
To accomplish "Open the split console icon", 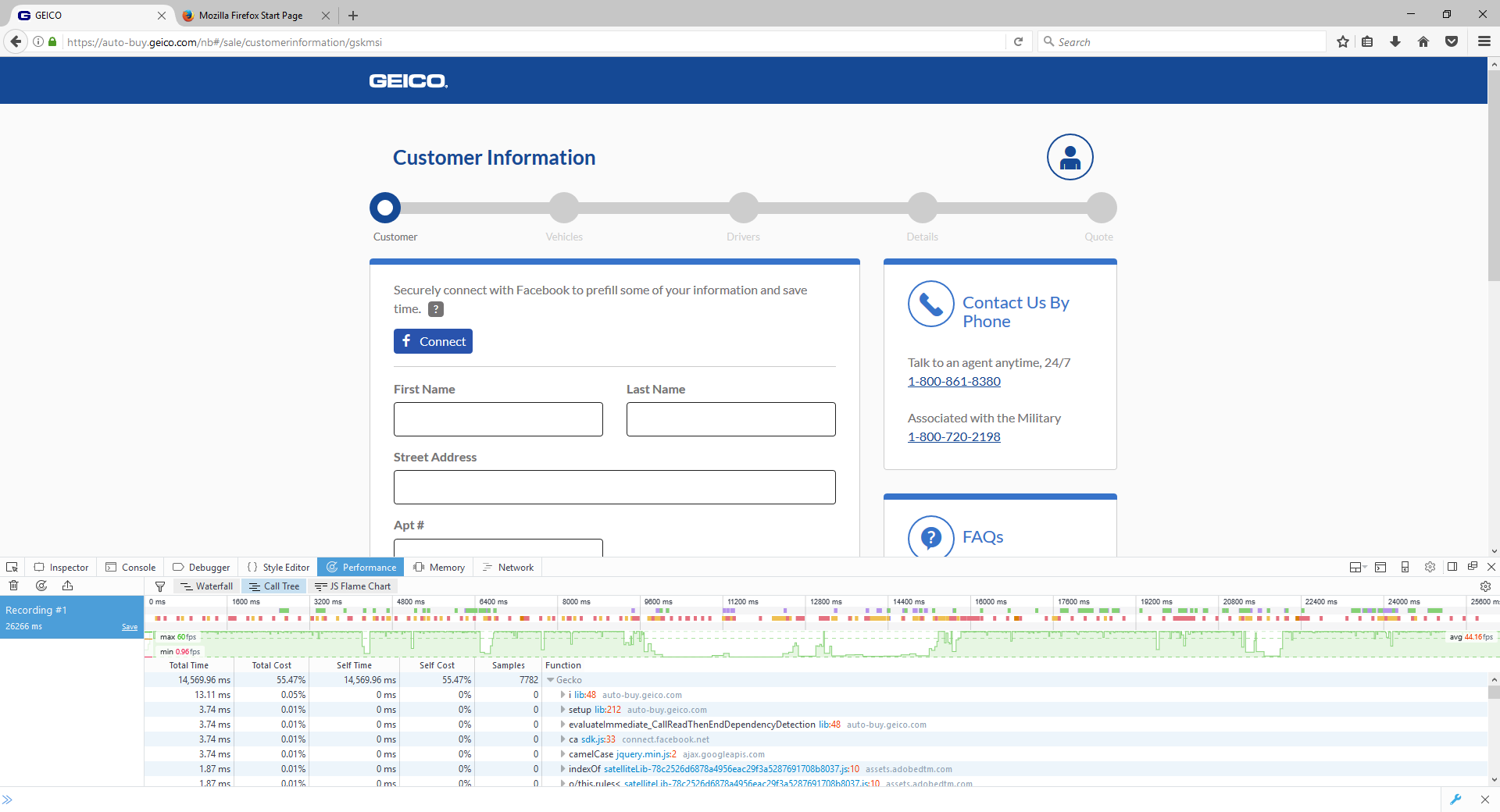I will 1380,567.
